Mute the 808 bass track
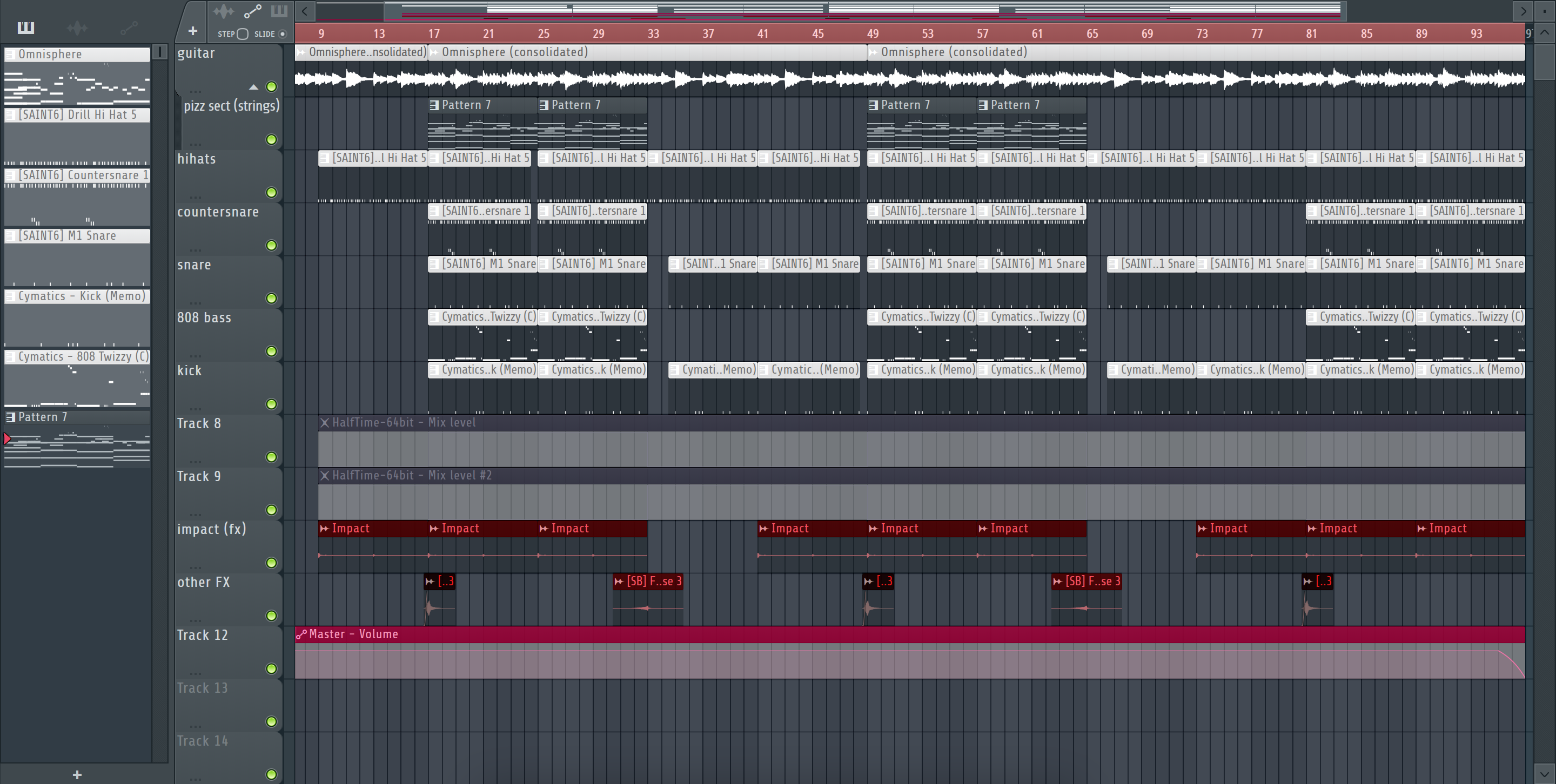Screen dimensions: 1556x784 click(272, 352)
